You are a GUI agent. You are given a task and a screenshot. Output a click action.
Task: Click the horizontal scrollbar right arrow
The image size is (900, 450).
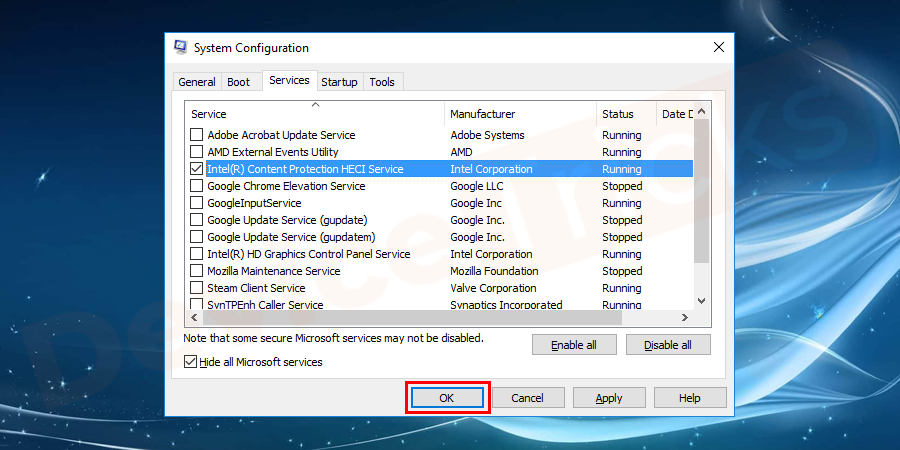click(x=685, y=317)
